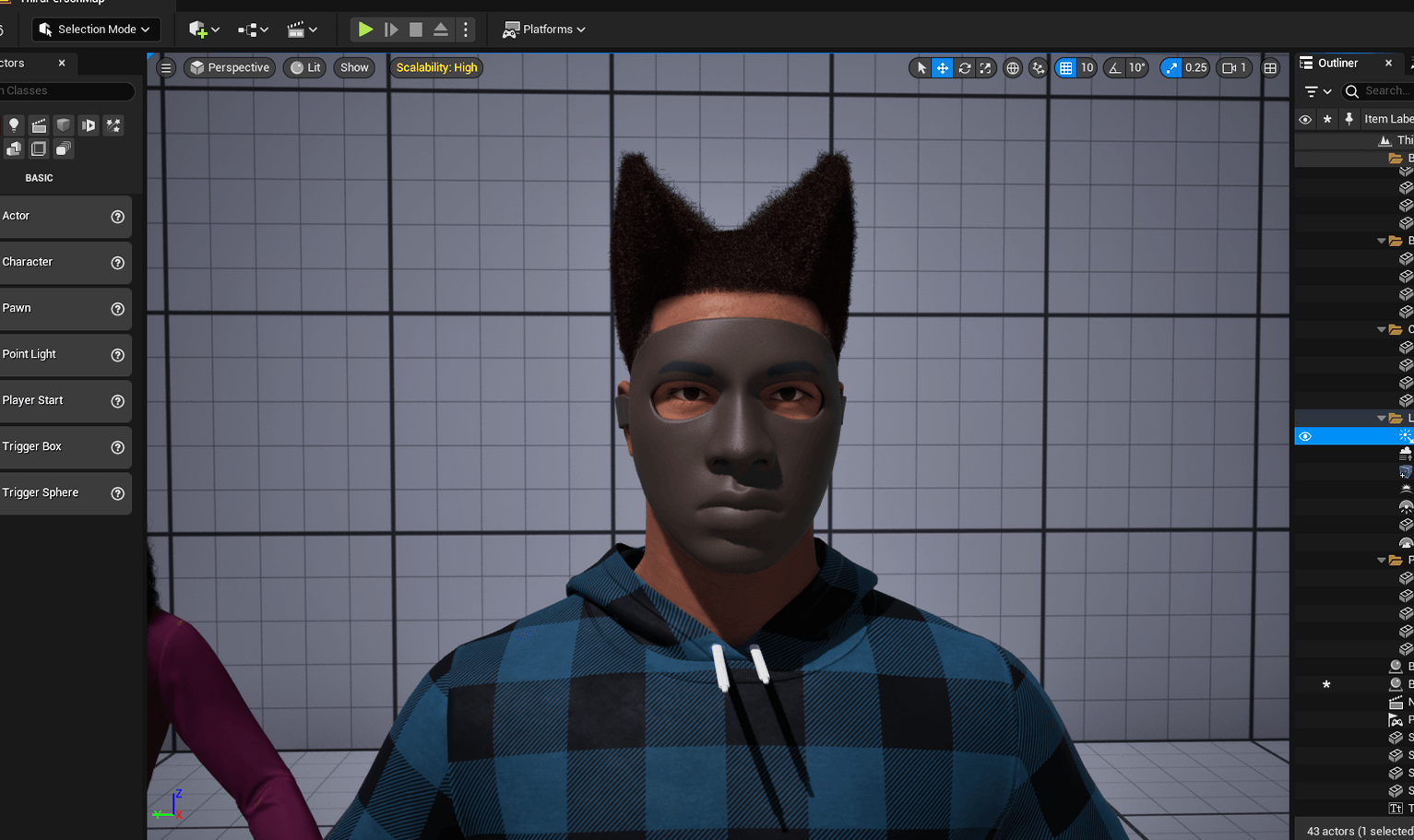Viewport: 1414px width, 840px height.
Task: Select the Volumes category icon
Action: coord(39,148)
